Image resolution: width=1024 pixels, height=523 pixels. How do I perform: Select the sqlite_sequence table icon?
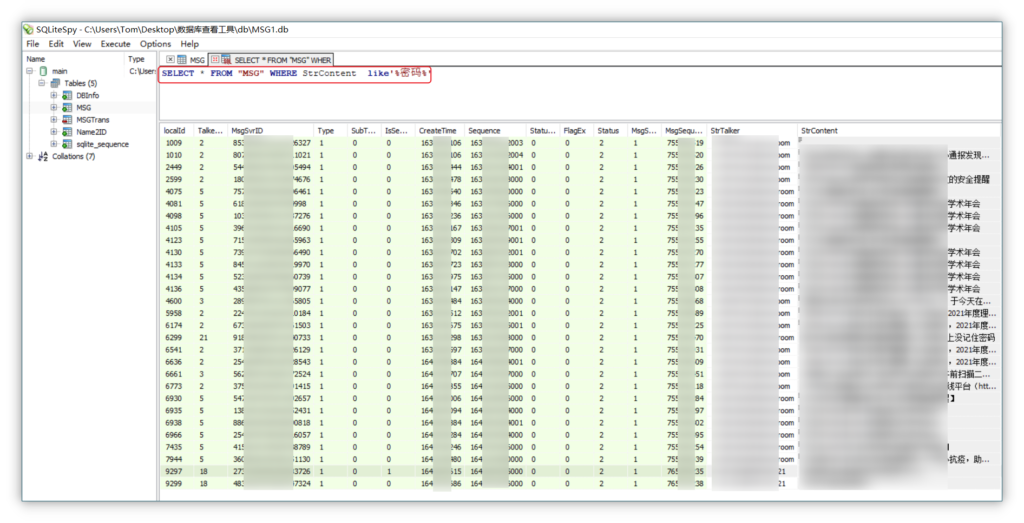click(67, 144)
